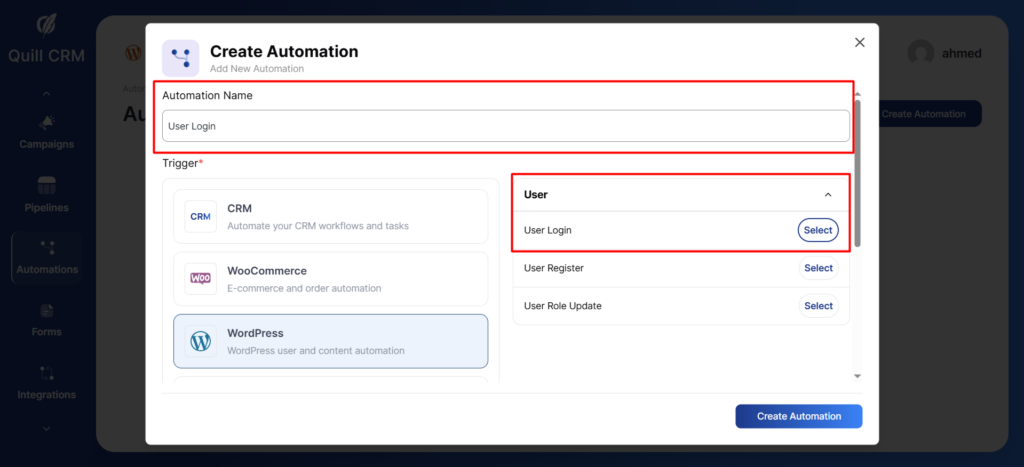Image resolution: width=1024 pixels, height=467 pixels.
Task: Click the CRM trigger logo icon
Action: 201,216
